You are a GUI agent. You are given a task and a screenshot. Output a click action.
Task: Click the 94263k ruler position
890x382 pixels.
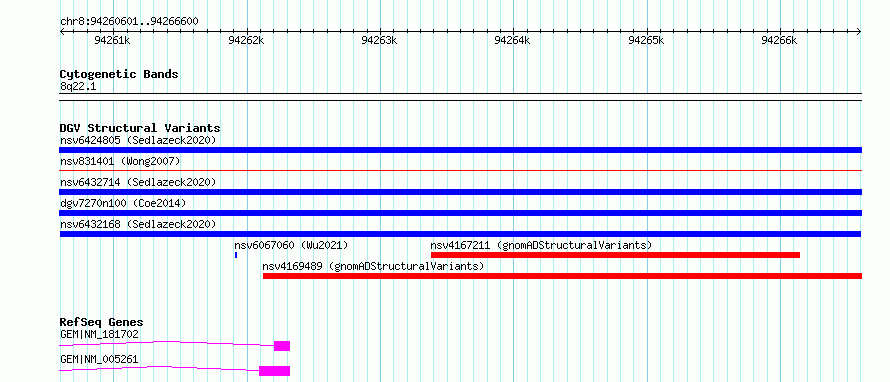point(379,41)
